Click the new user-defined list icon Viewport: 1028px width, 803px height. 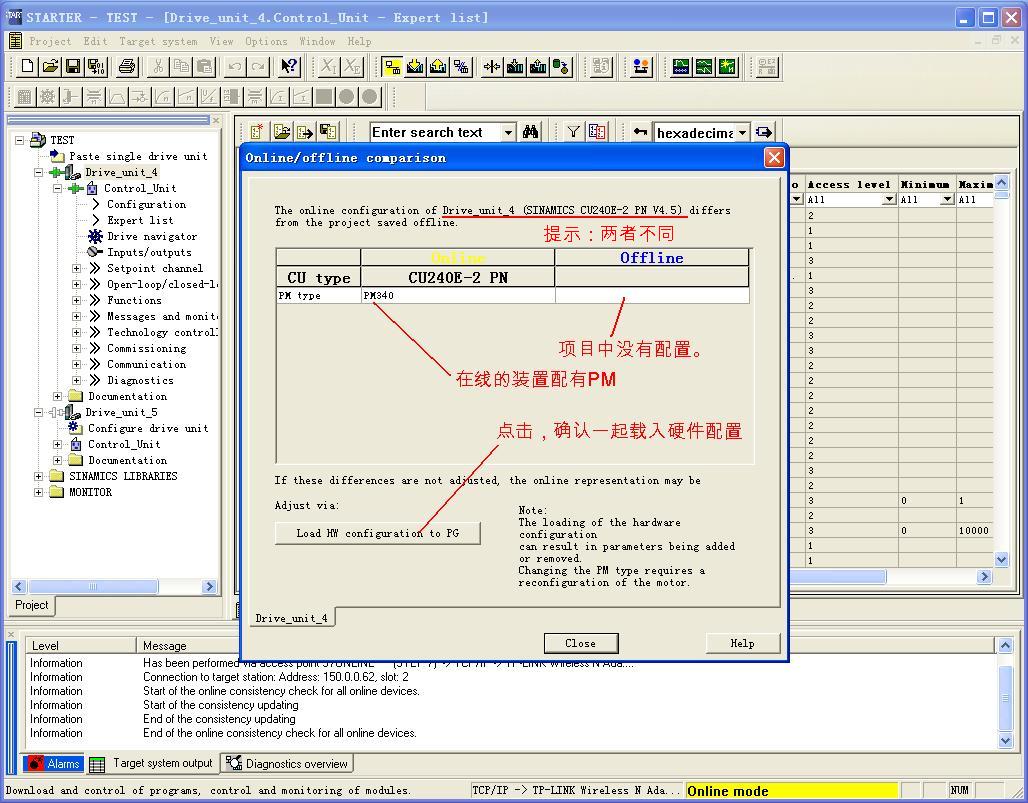[x=258, y=132]
